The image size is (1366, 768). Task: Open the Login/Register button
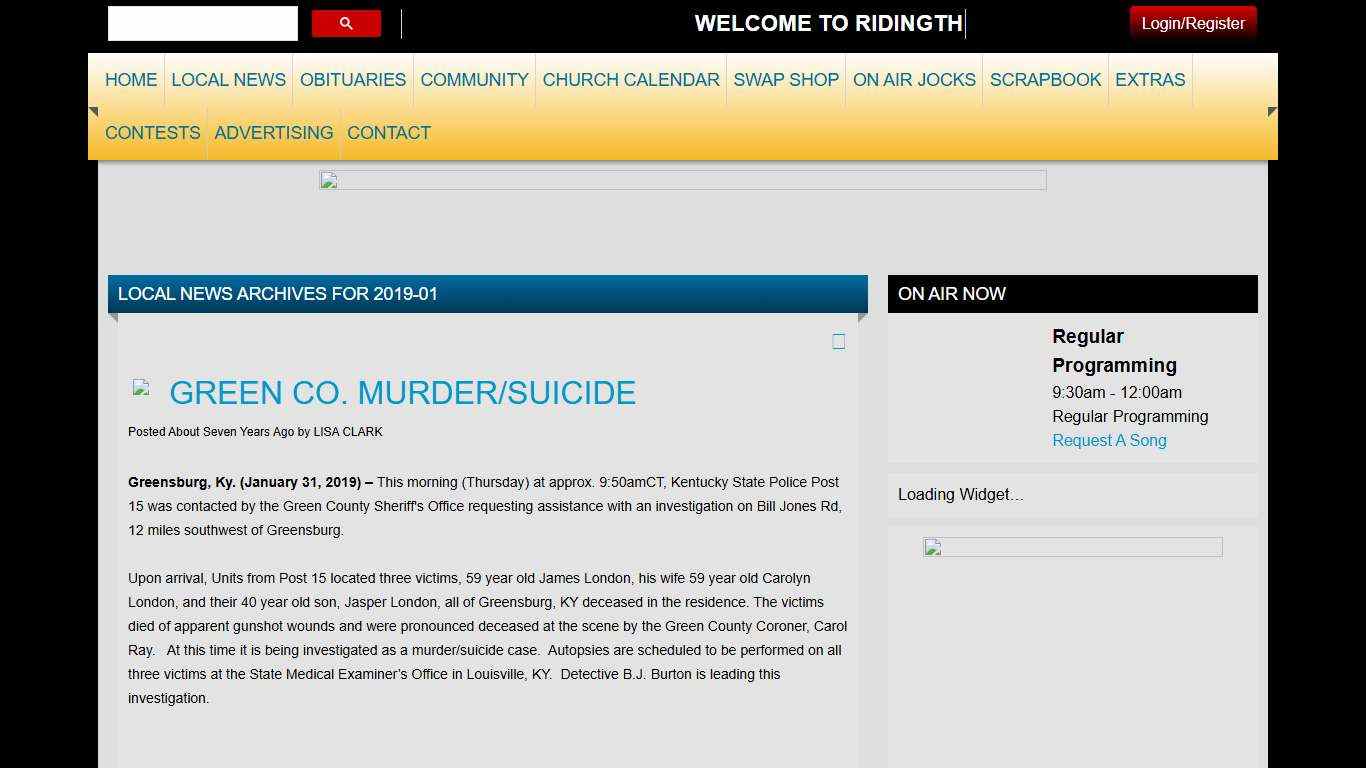click(1192, 23)
